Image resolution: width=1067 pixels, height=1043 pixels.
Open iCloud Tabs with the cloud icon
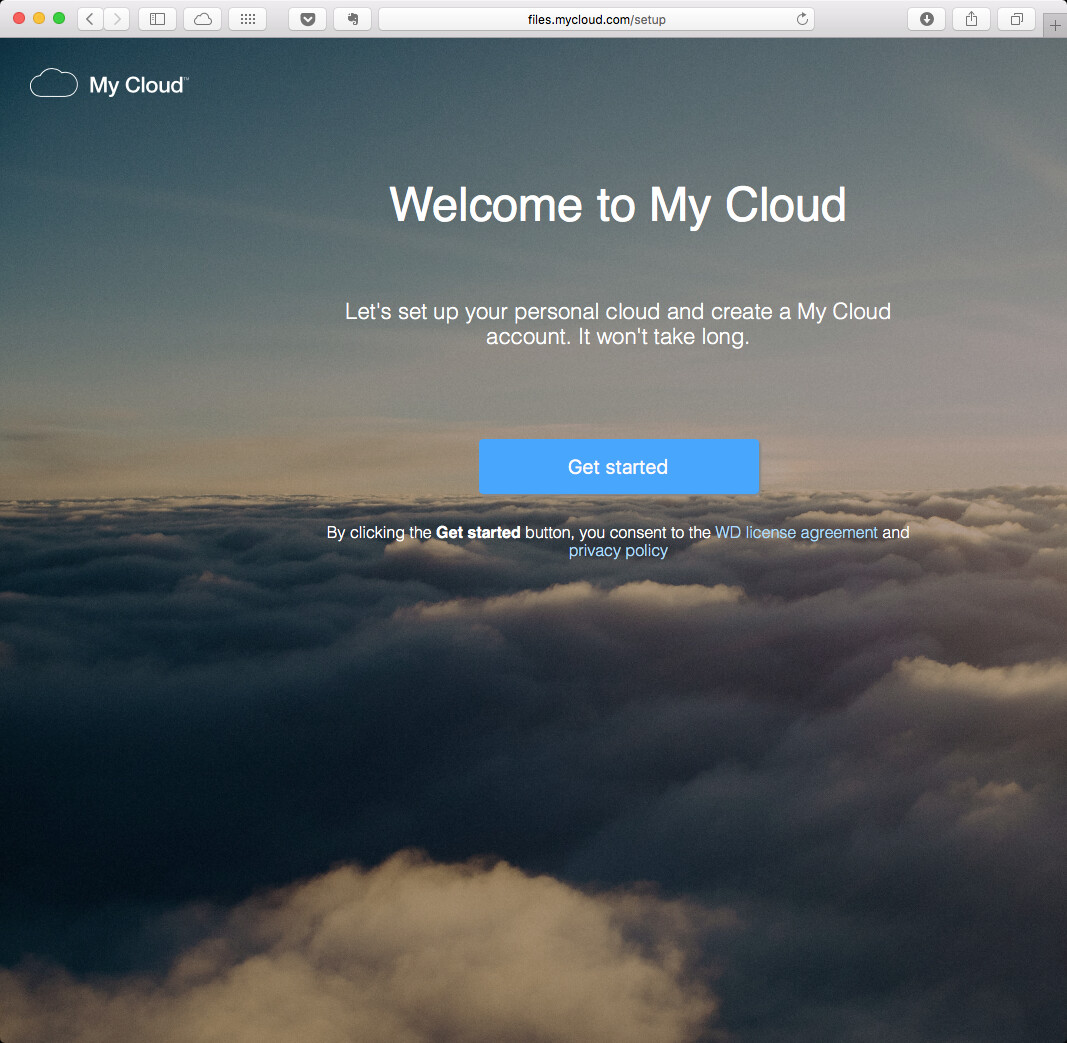(x=202, y=18)
